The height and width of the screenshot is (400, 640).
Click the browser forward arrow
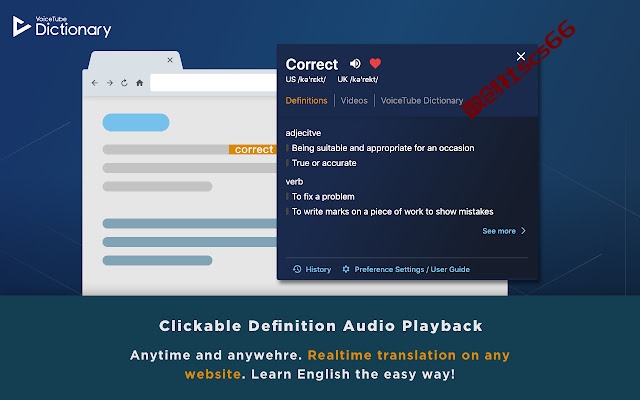coord(109,83)
